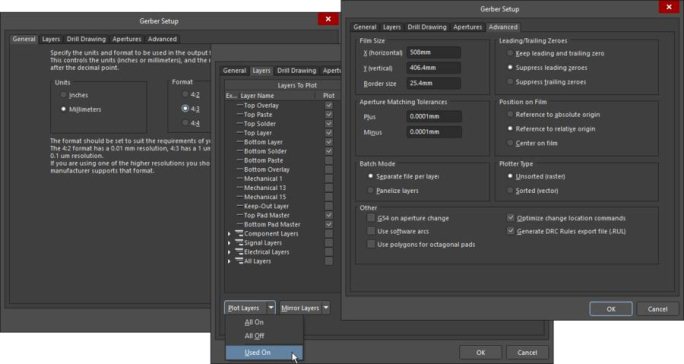
Task: Choose Sorted (vector) plotter type
Action: coord(510,190)
